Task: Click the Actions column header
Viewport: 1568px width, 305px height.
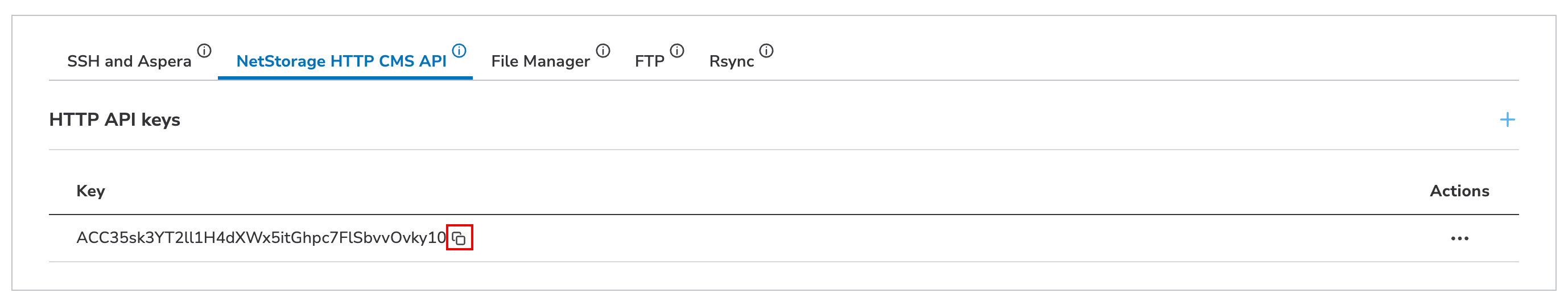Action: pos(1459,191)
